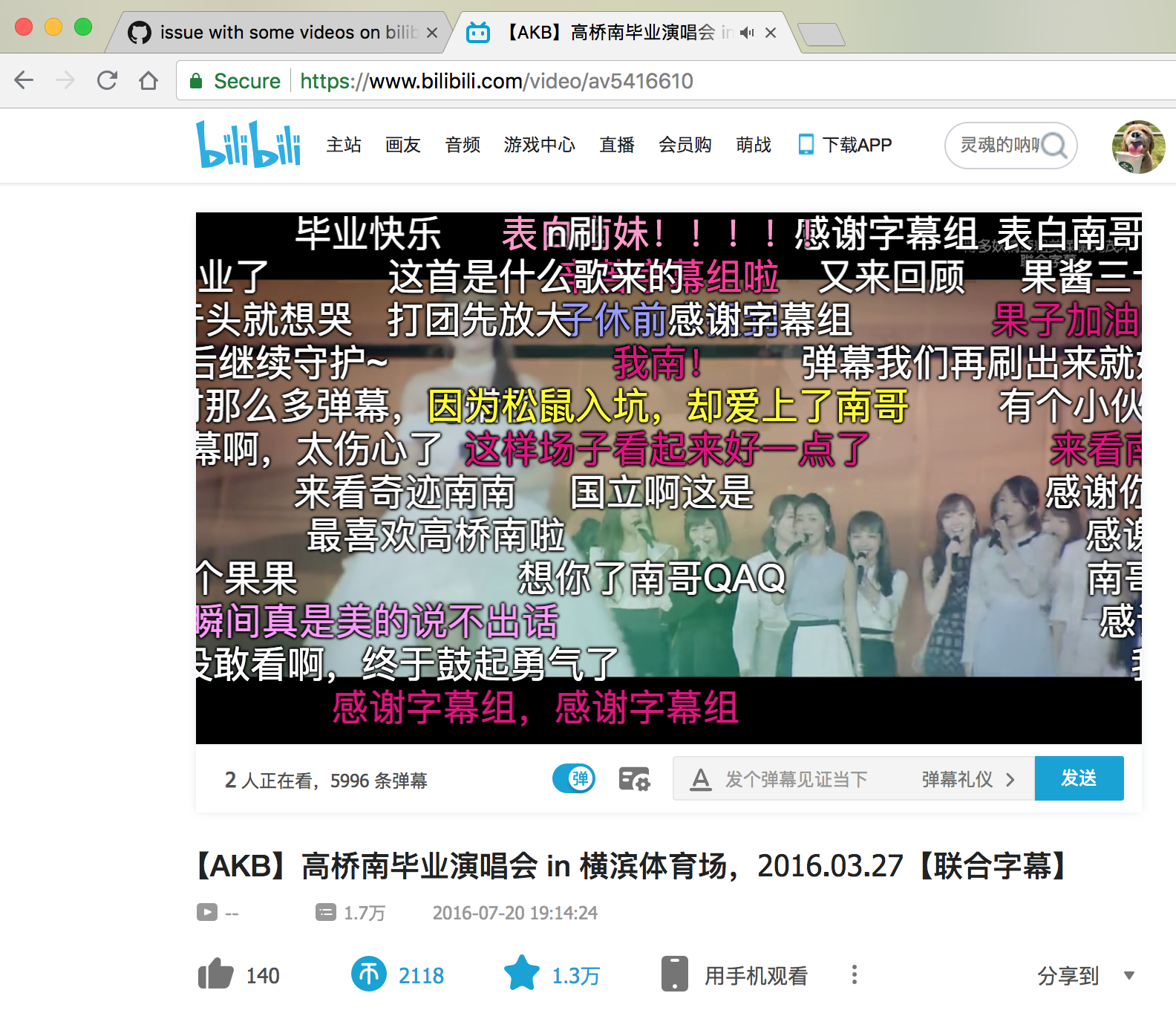Open 弹幕礼仪 etiquette link

(967, 779)
